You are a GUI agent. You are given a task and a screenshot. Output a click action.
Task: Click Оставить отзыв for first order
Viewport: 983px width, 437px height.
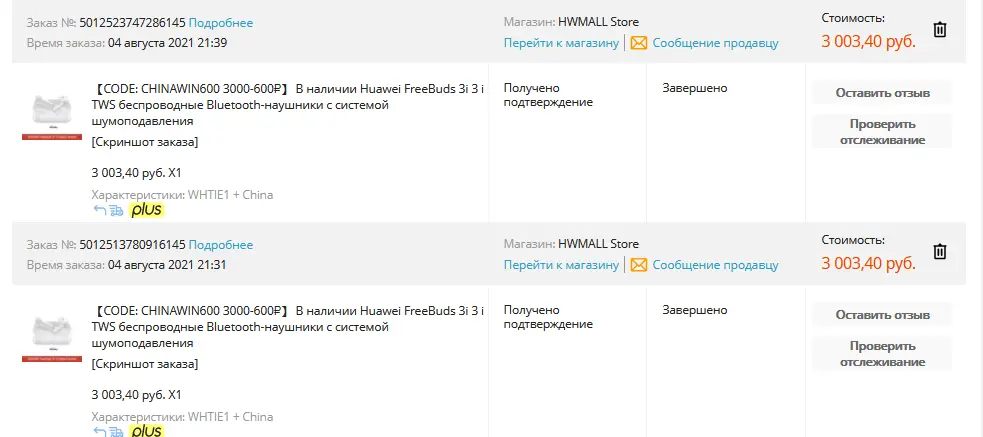[882, 93]
